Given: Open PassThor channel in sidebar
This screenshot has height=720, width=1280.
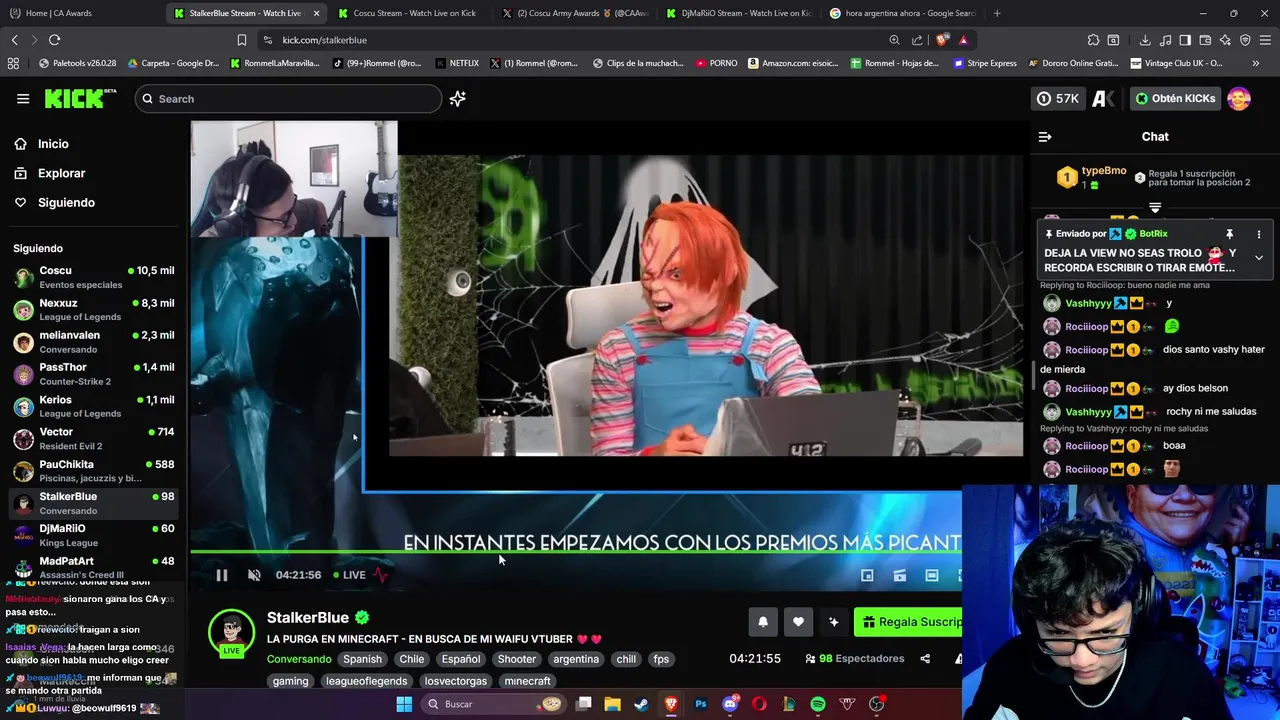Looking at the screenshot, I should coord(95,374).
